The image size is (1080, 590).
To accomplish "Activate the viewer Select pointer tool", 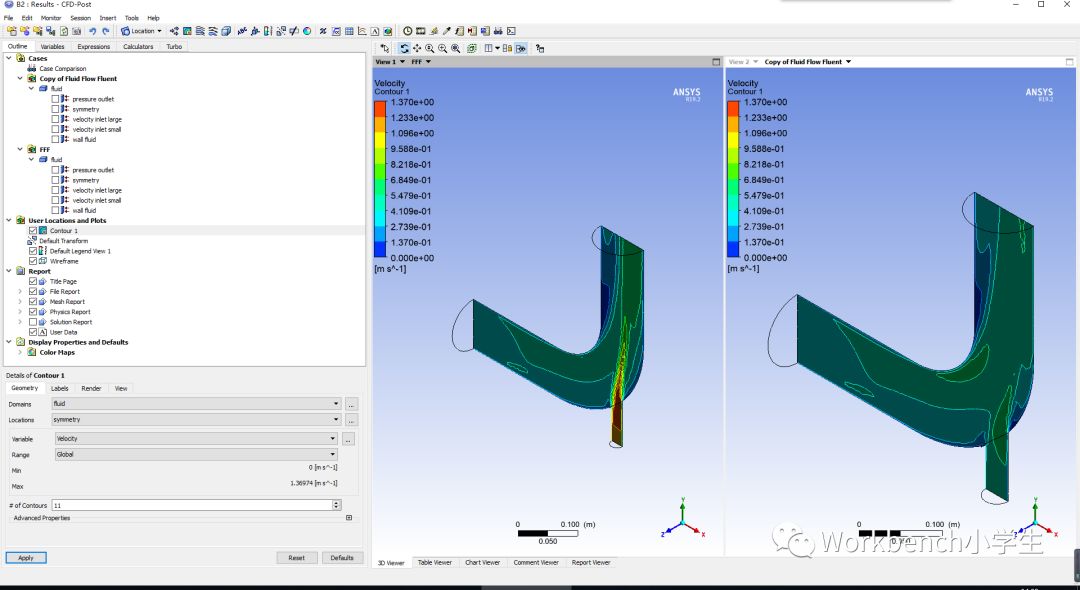I will 385,48.
